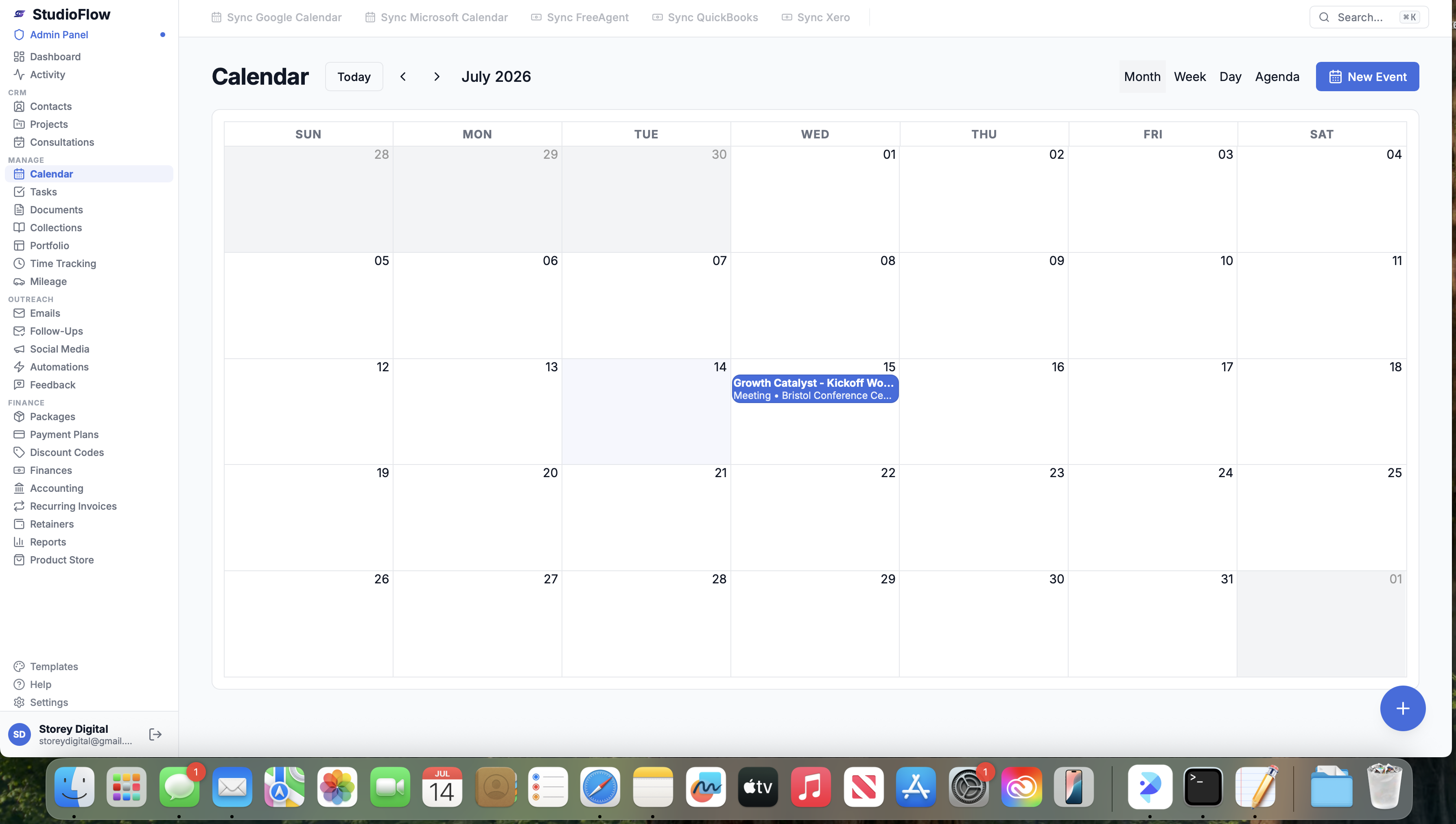Switch to Week view

1189,77
